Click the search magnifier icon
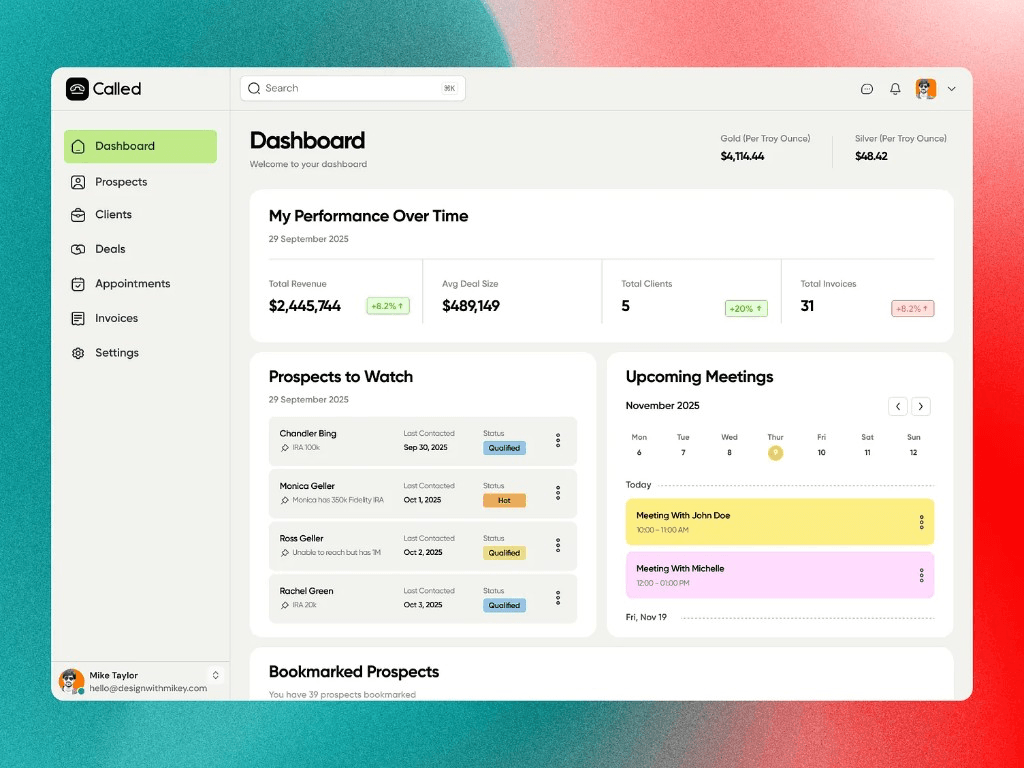The width and height of the screenshot is (1024, 768). tap(254, 88)
